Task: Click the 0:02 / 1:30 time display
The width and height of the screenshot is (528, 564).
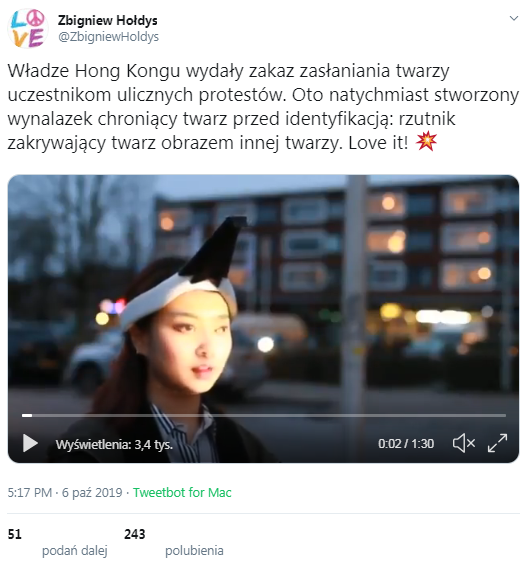Action: pos(406,444)
